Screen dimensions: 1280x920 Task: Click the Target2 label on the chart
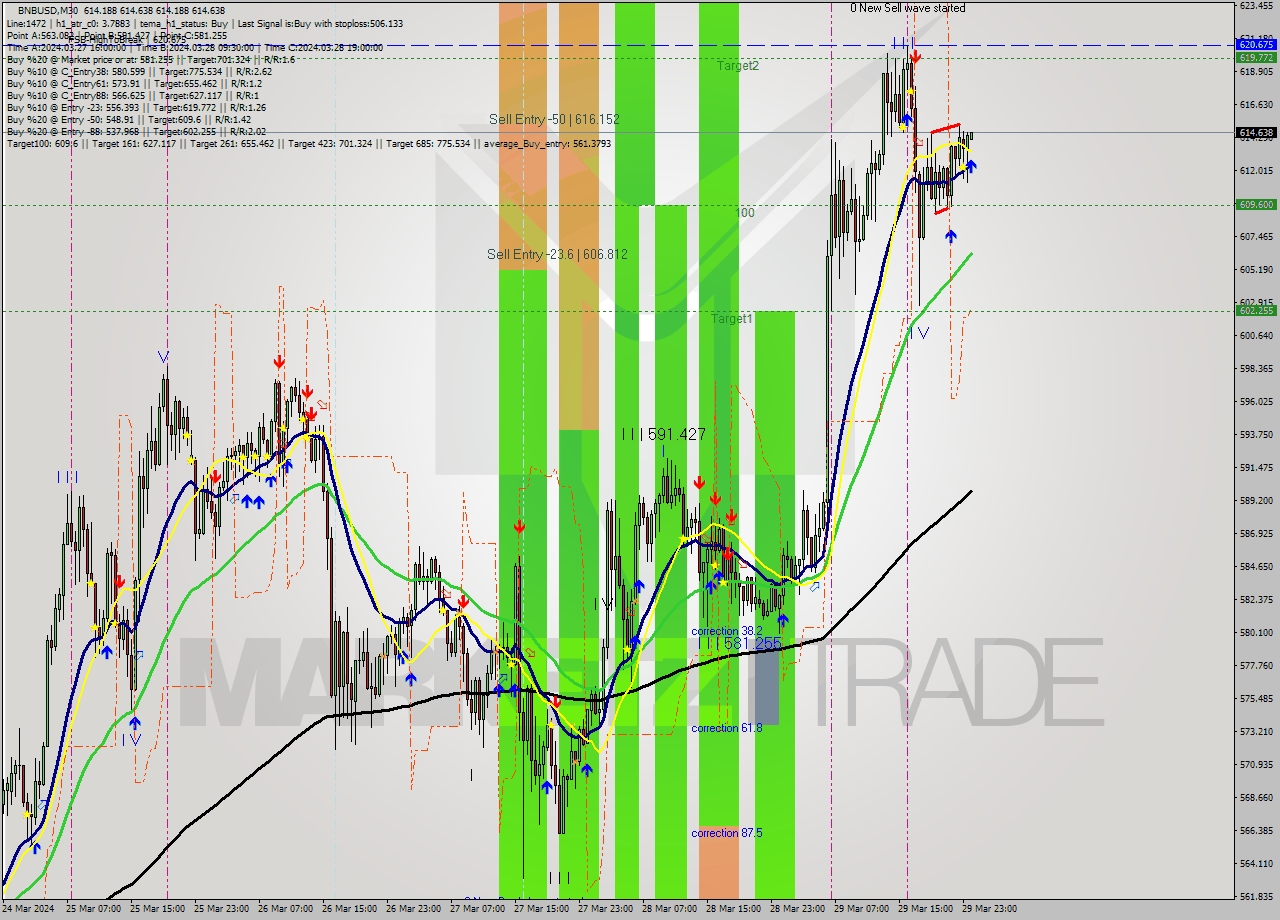tap(737, 66)
